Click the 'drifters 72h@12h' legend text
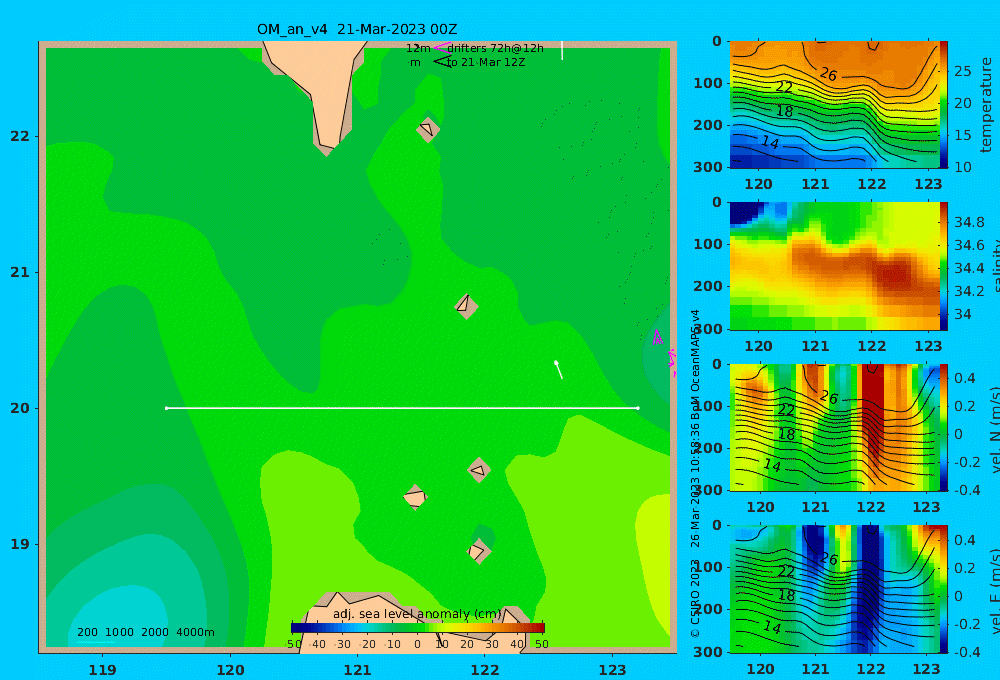This screenshot has height=680, width=1000. (x=496, y=48)
